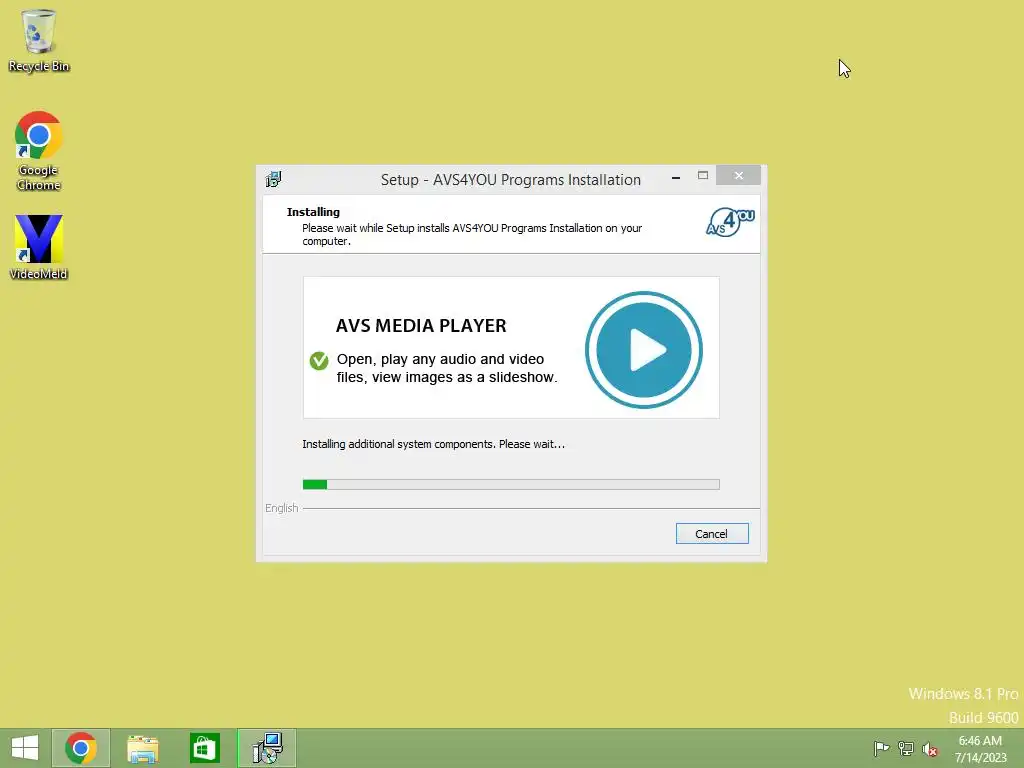Click the 'Open, play any audio and video' description
This screenshot has width=1024, height=768.
tap(447, 368)
